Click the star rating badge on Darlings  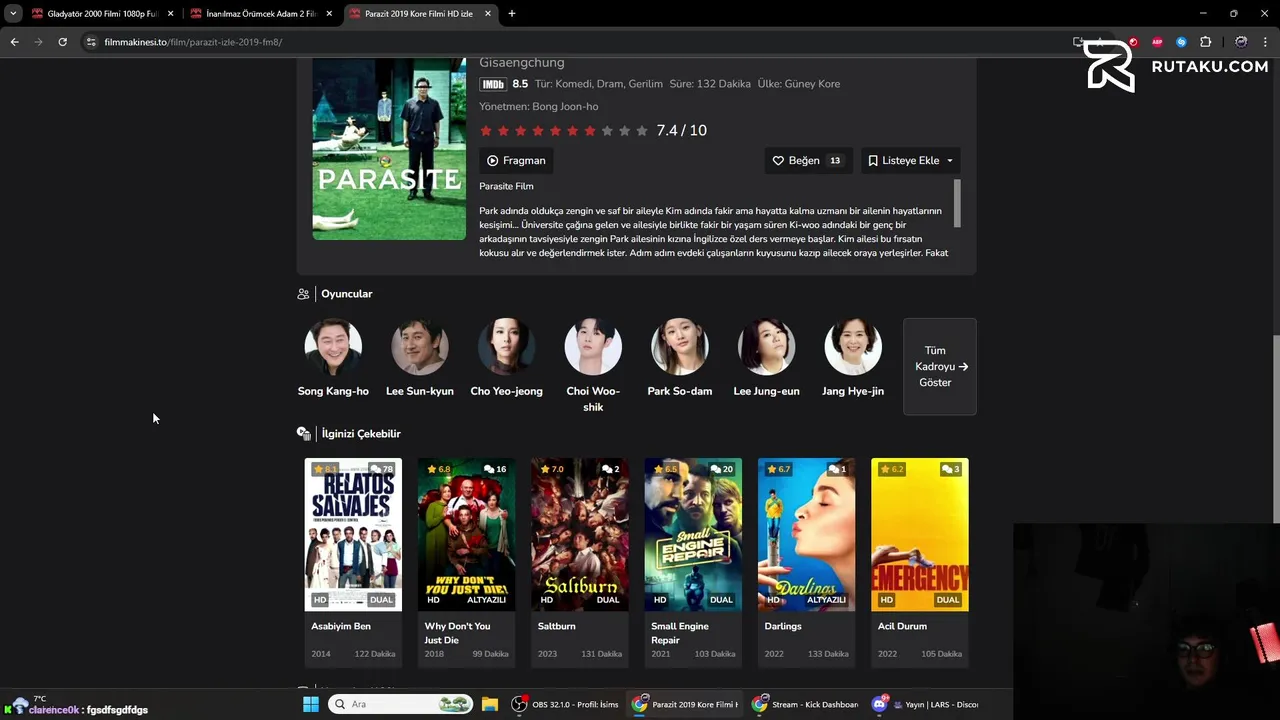778,469
